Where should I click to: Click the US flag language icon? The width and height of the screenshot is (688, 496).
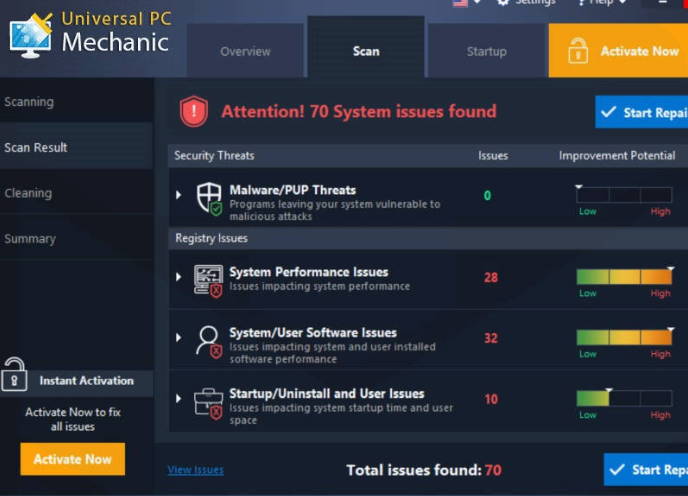click(461, 3)
